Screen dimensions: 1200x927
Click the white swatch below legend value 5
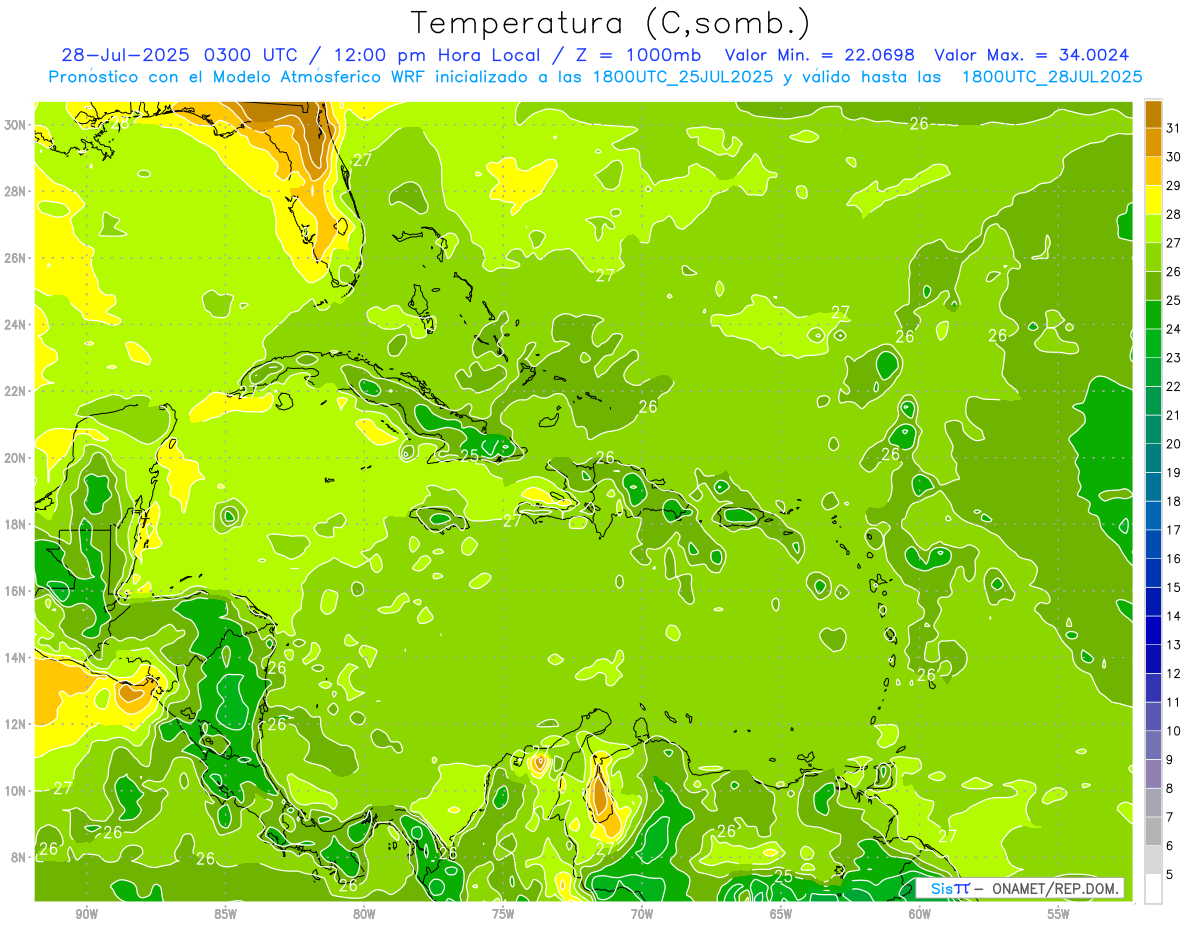[1153, 889]
